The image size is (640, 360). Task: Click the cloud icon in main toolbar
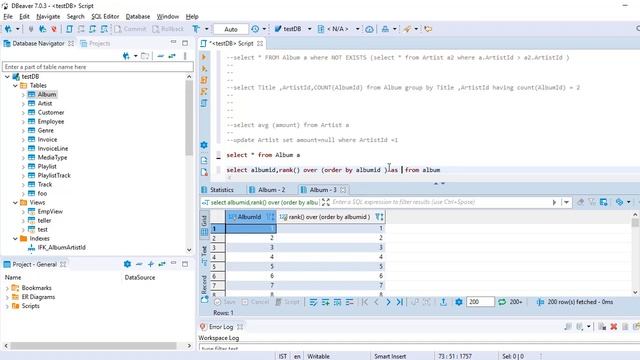pyautogui.click(x=369, y=29)
